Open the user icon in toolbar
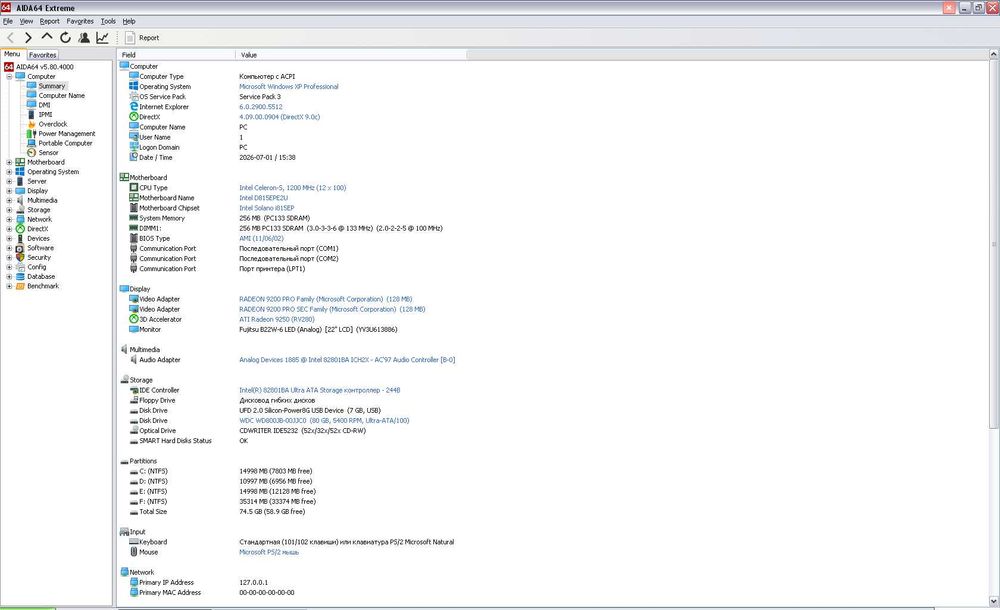Screen dimensions: 1000x610 click(x=84, y=38)
